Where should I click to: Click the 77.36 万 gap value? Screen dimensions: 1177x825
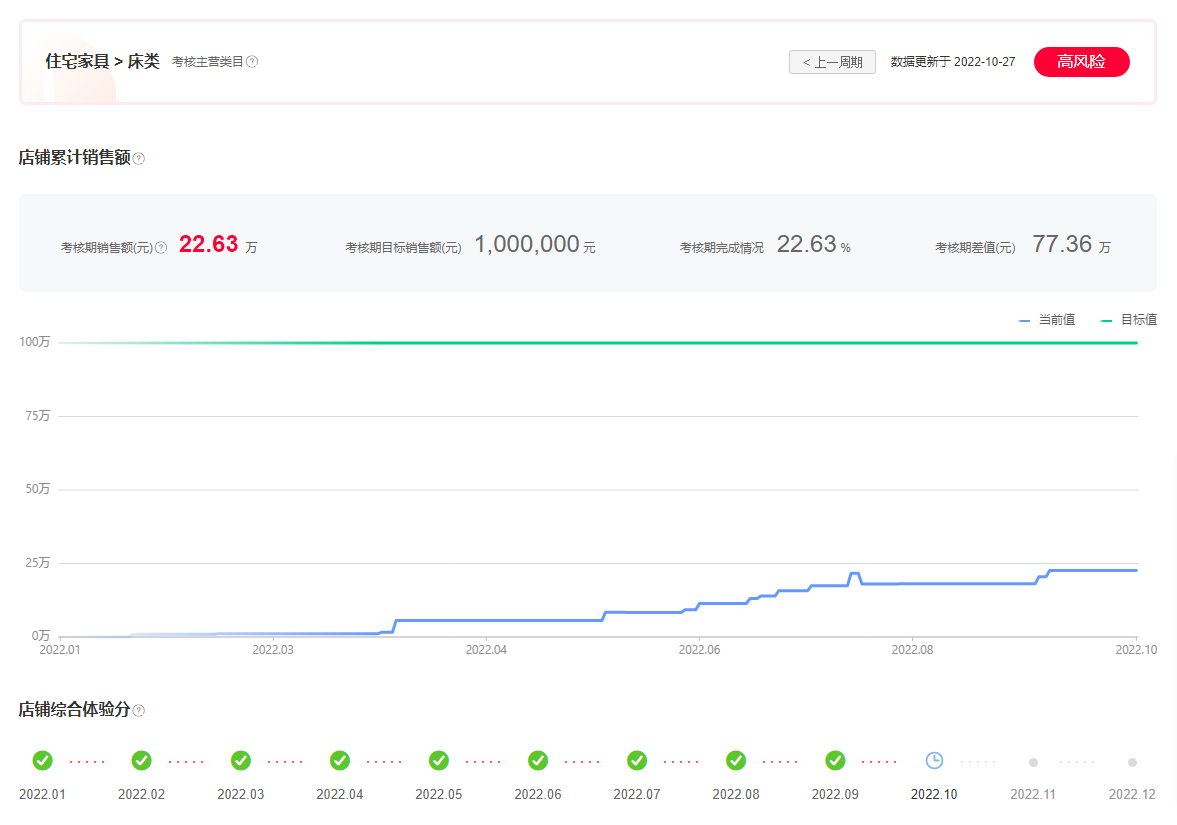[x=1071, y=245]
